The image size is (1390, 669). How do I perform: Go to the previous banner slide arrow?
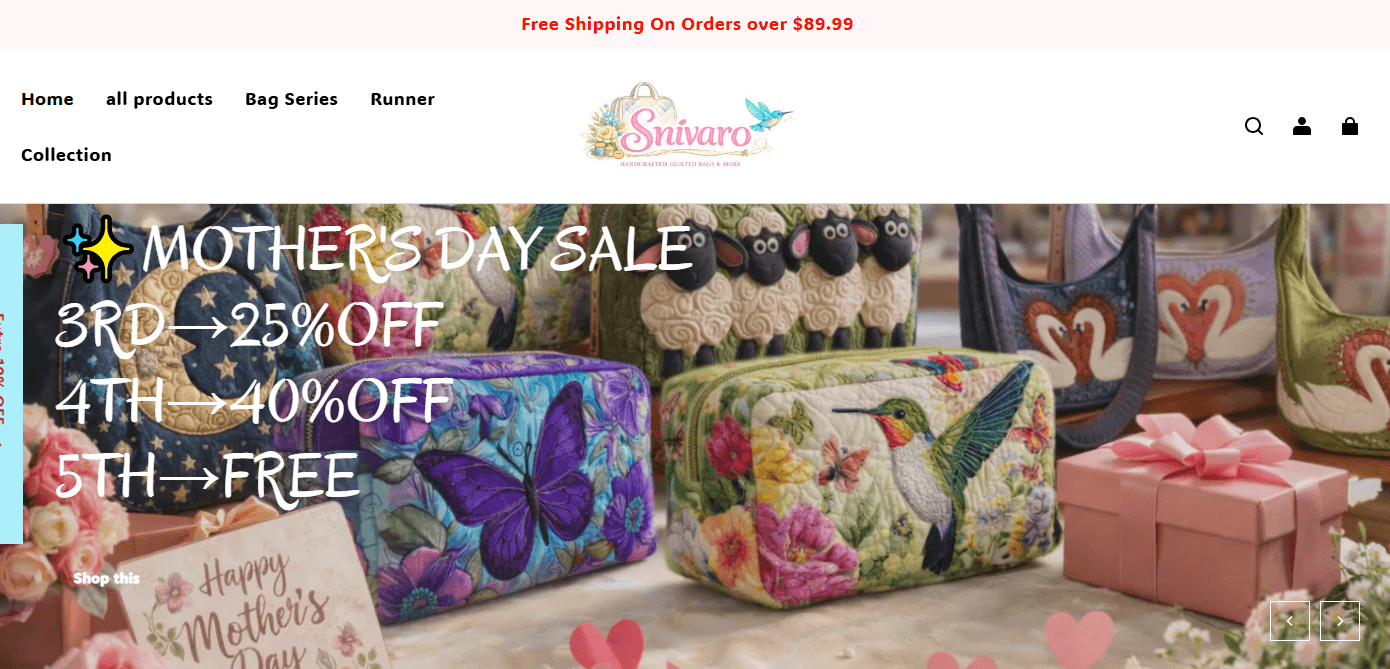tap(1290, 621)
